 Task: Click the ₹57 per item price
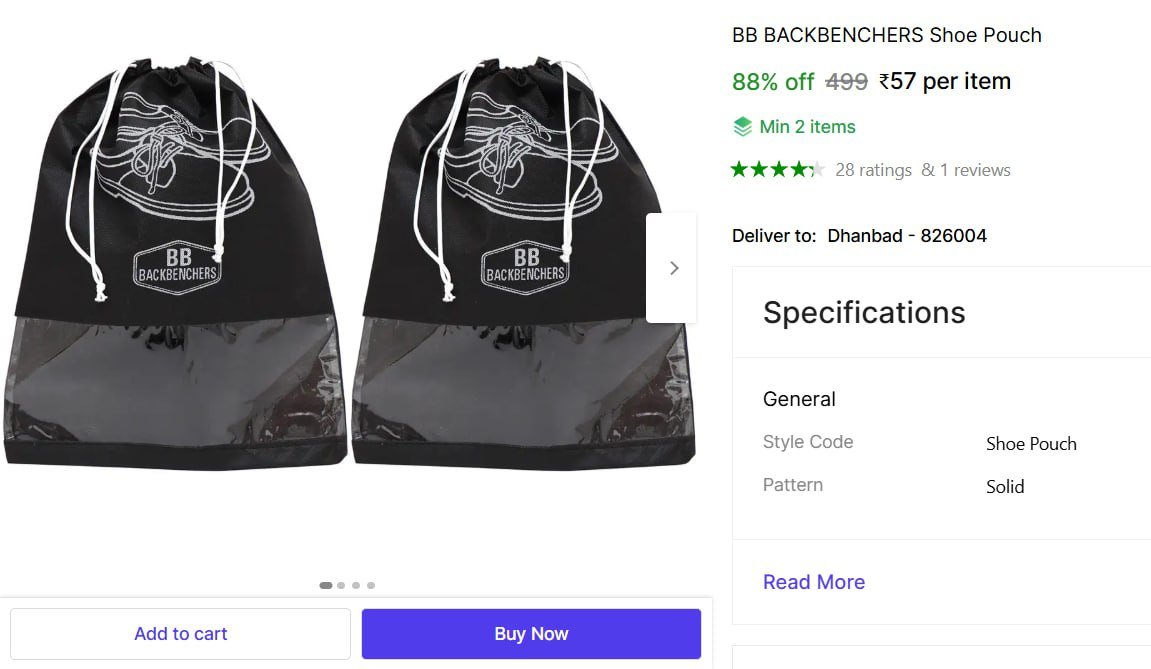click(945, 82)
